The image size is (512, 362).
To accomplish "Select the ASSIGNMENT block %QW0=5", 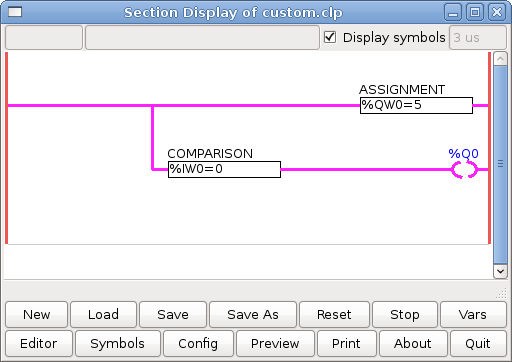I will 416,105.
